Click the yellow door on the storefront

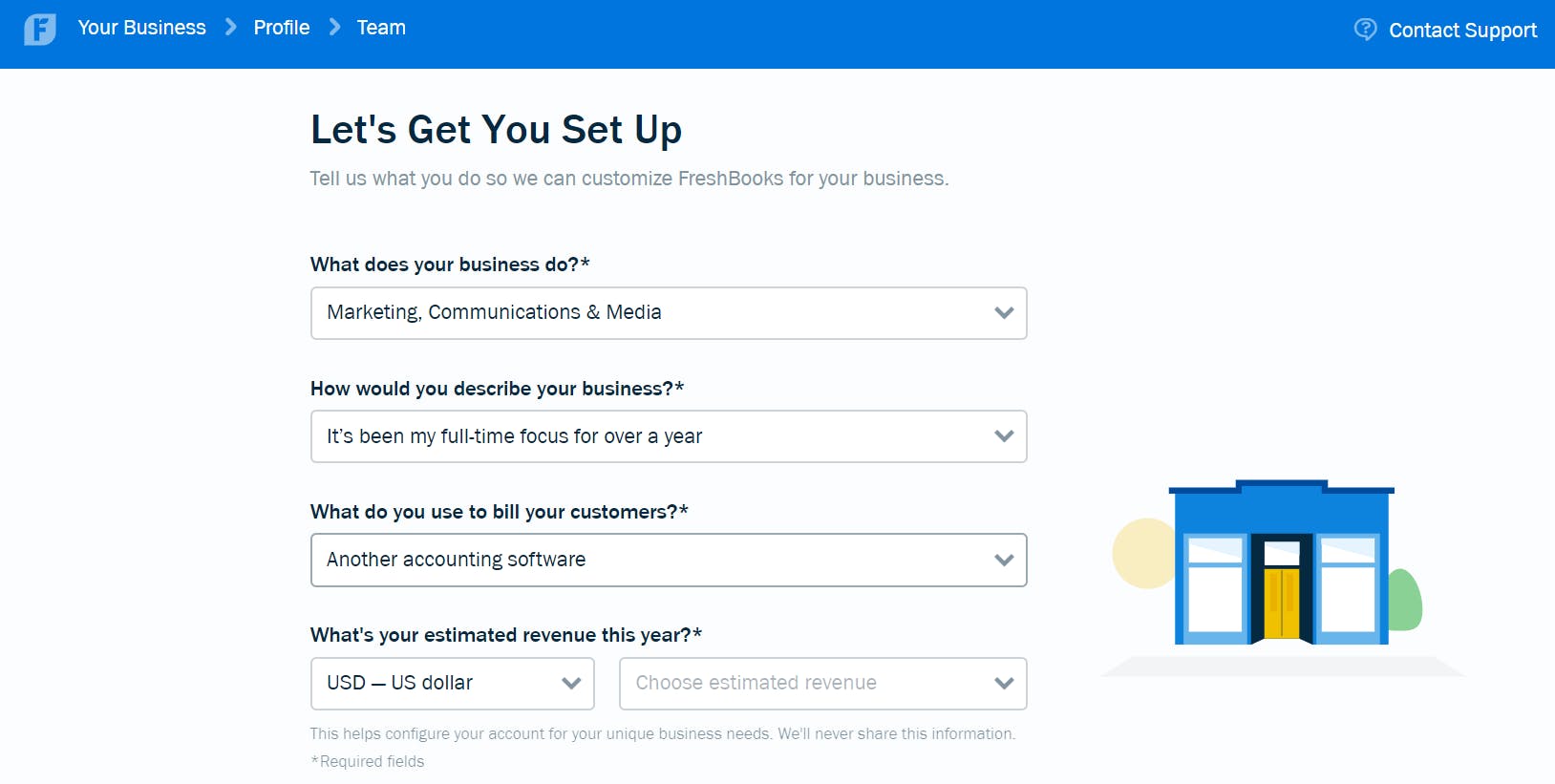(x=1281, y=604)
